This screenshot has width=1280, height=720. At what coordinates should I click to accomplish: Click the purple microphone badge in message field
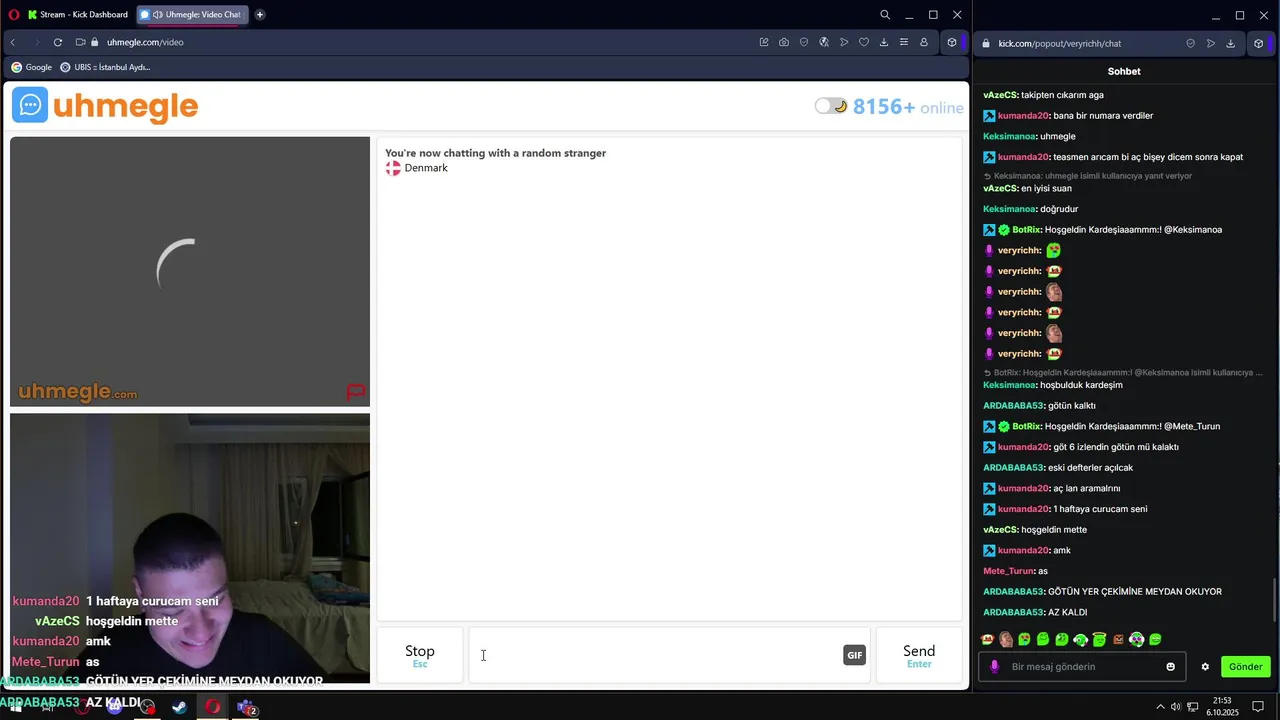[994, 667]
